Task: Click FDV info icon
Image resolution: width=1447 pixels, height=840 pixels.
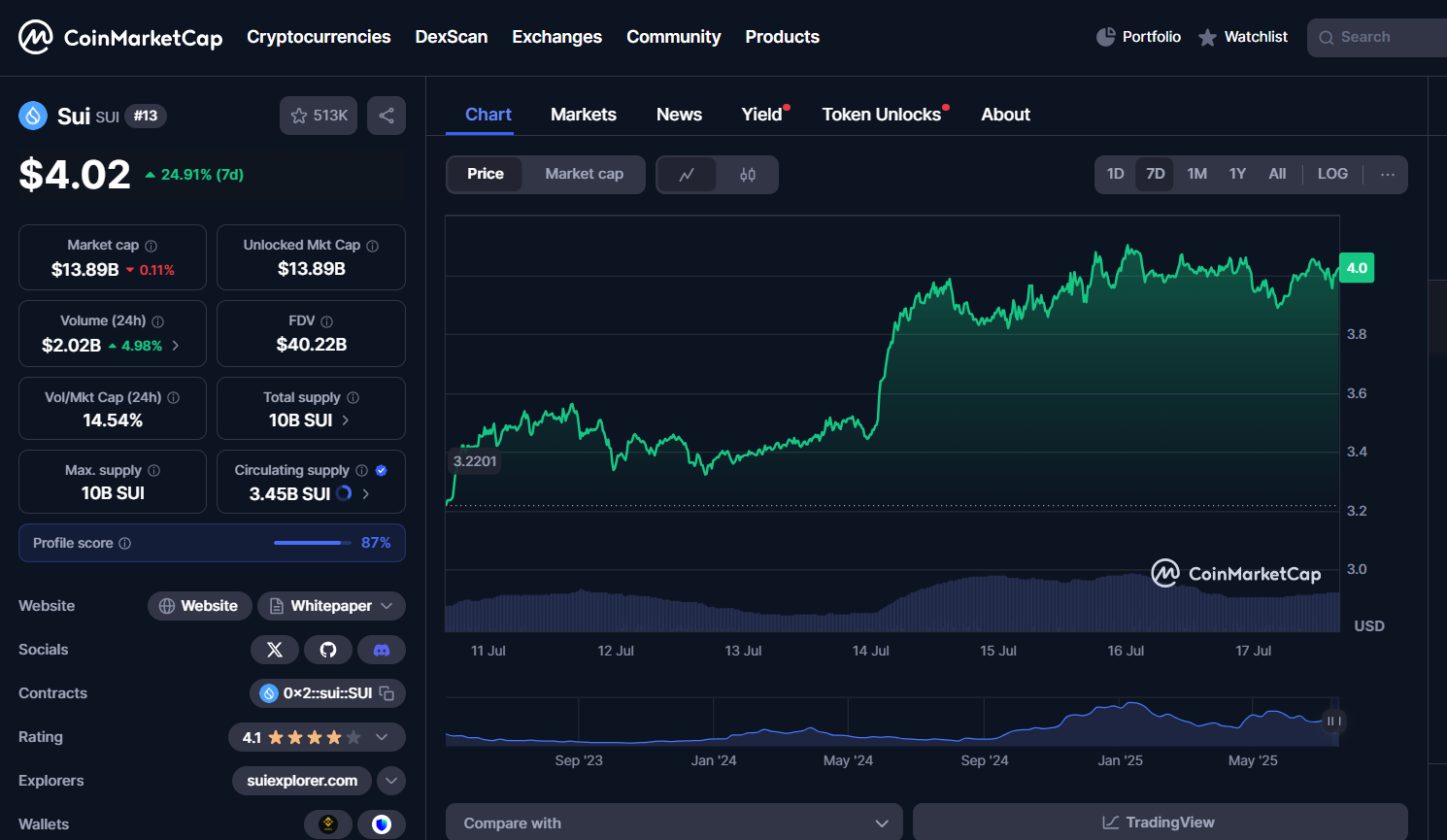Action: (326, 321)
